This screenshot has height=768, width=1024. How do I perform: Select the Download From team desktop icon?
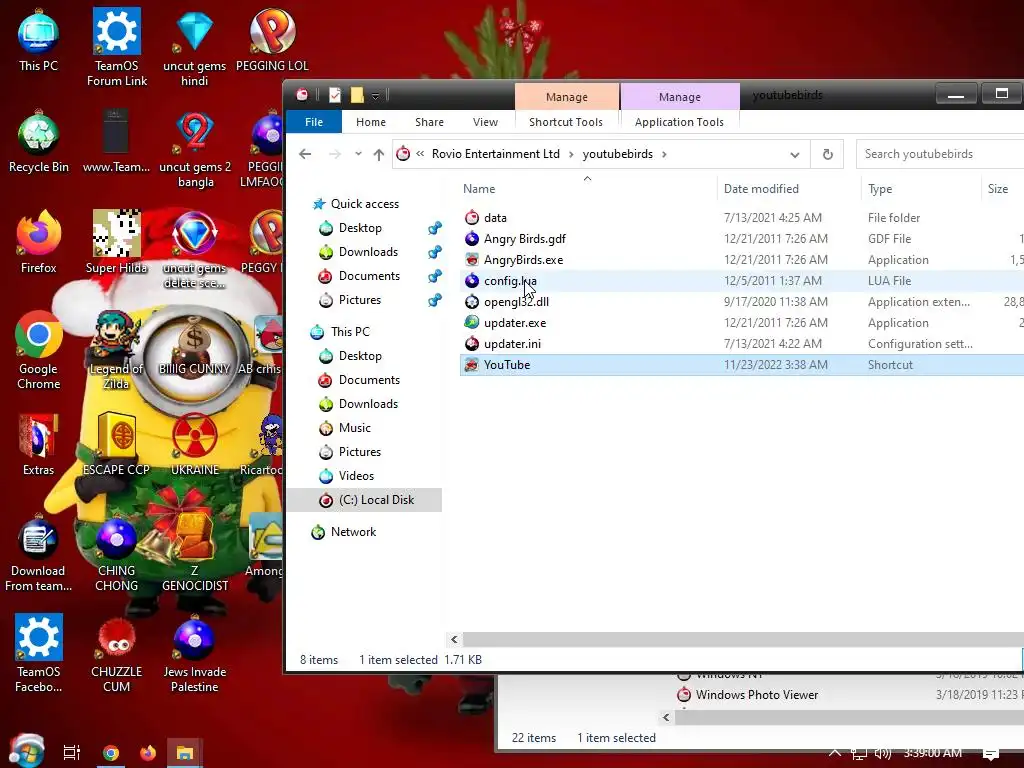38,554
